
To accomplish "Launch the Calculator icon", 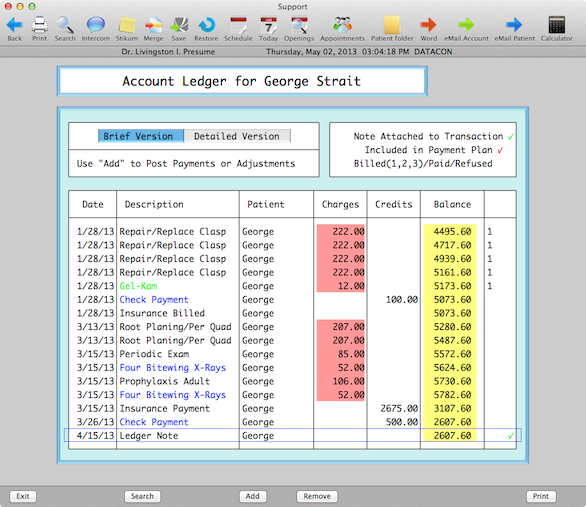I will click(x=556, y=25).
